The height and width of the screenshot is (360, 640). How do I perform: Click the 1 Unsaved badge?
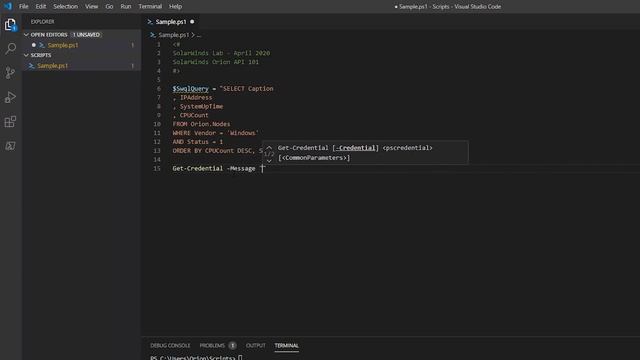[x=86, y=35]
